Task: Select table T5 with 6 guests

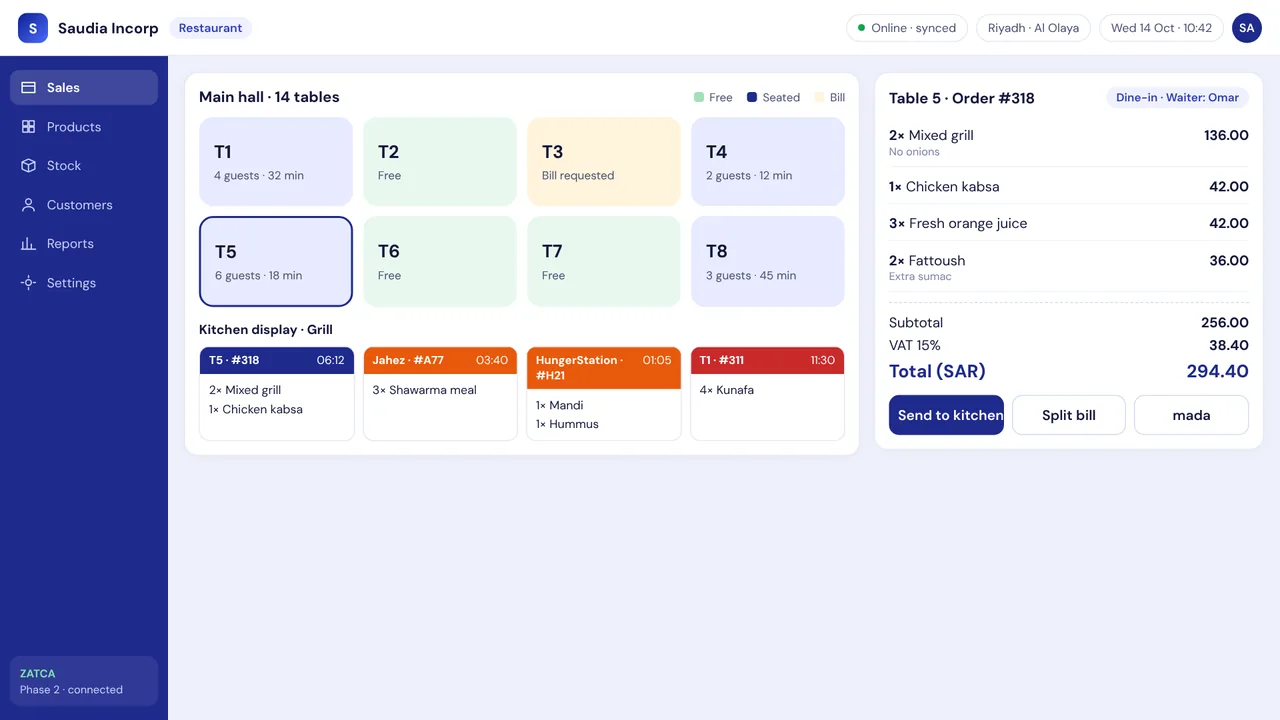Action: pyautogui.click(x=276, y=261)
